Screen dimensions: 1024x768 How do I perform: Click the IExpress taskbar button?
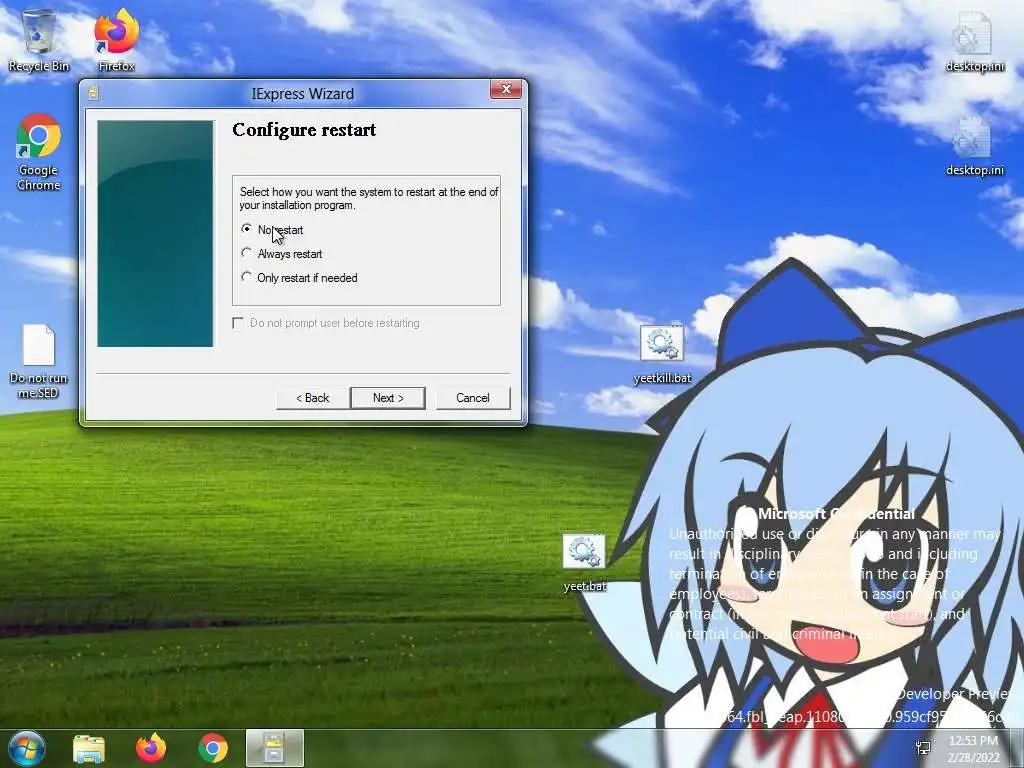pos(275,748)
